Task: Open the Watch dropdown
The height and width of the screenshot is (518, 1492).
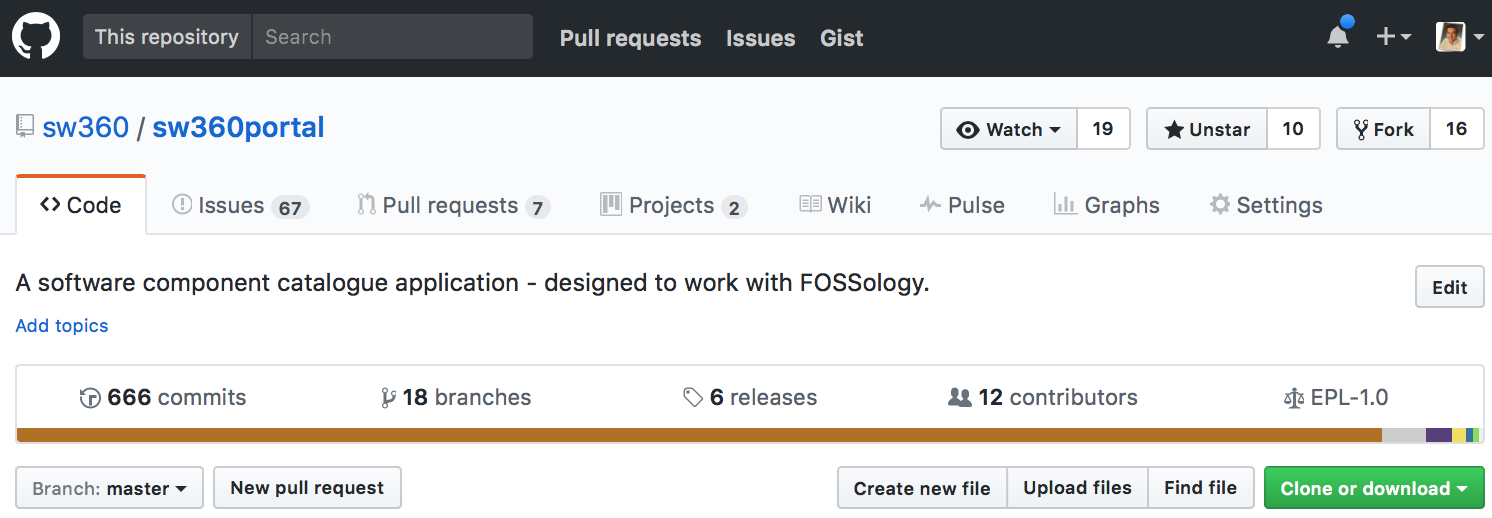Action: click(1009, 129)
